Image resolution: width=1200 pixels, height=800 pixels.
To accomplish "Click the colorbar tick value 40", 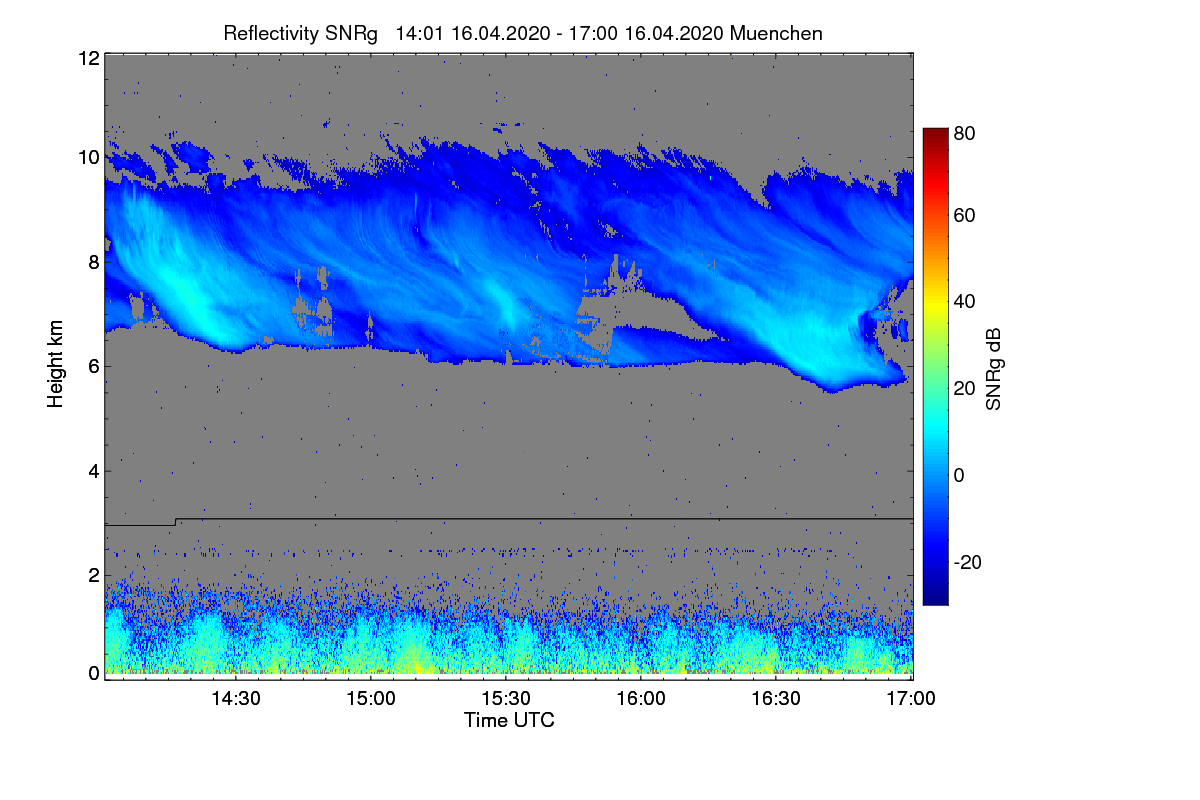I will point(966,302).
